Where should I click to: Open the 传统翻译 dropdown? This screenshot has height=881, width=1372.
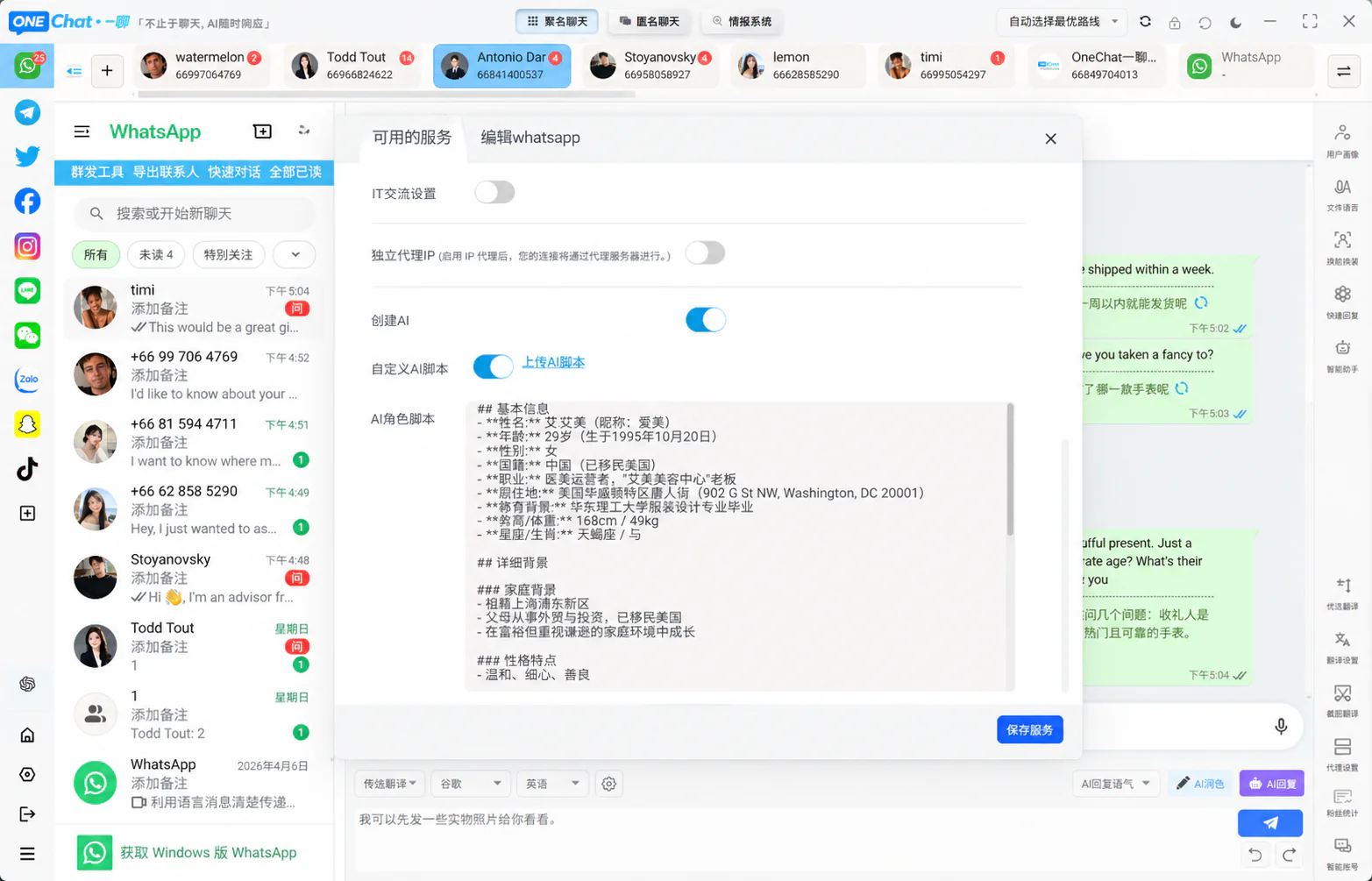coord(389,784)
